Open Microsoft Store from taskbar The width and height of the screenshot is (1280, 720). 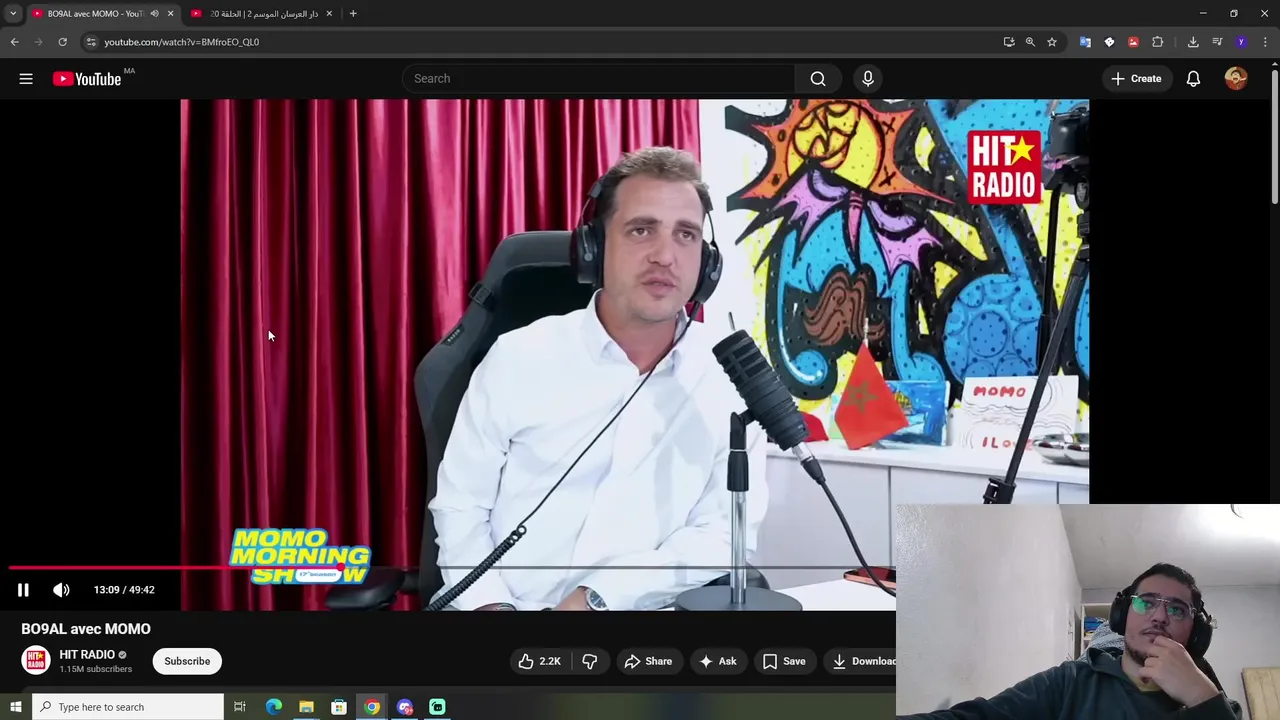339,707
